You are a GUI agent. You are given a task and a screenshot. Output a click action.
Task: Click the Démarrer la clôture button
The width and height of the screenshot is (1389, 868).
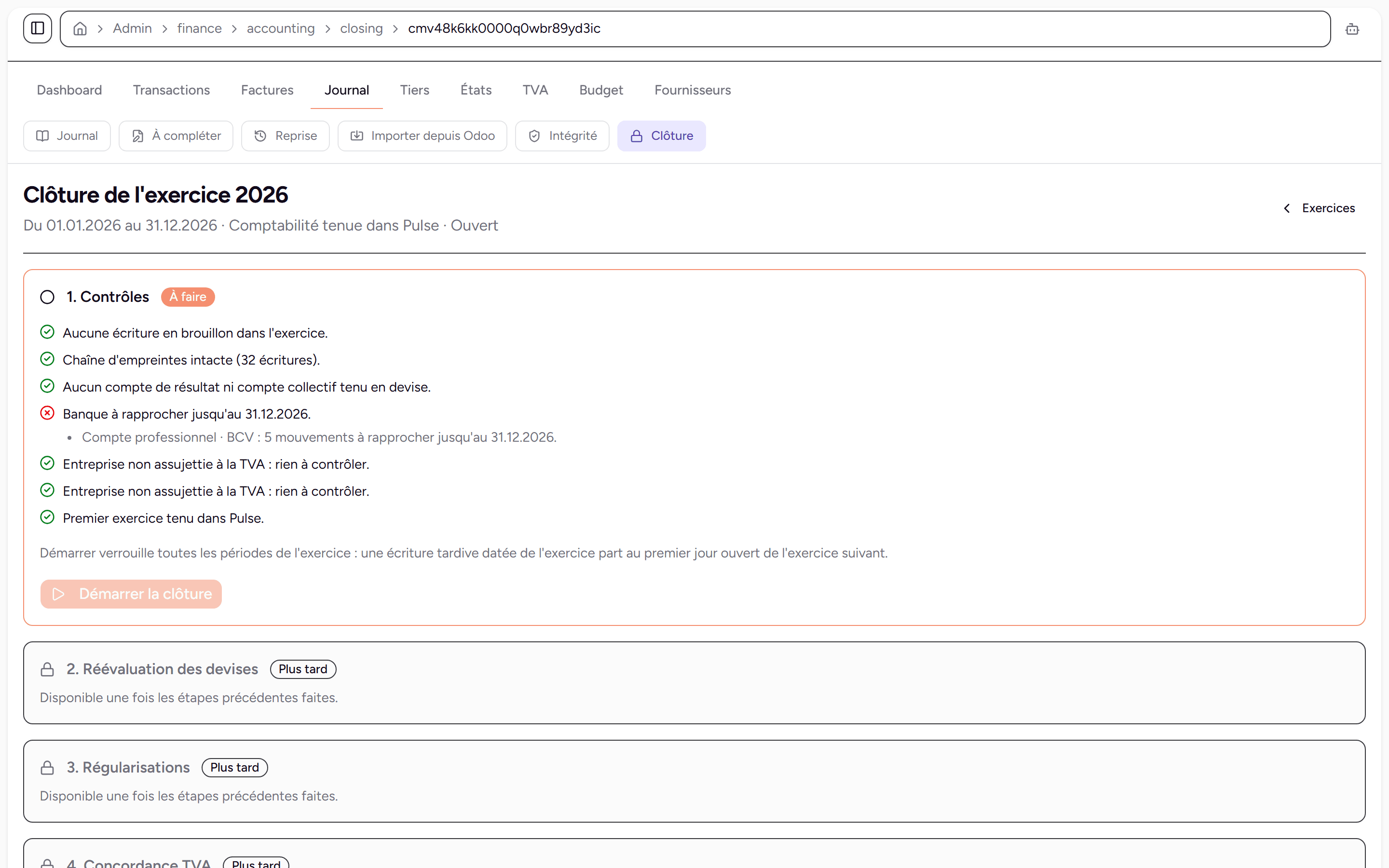[131, 594]
